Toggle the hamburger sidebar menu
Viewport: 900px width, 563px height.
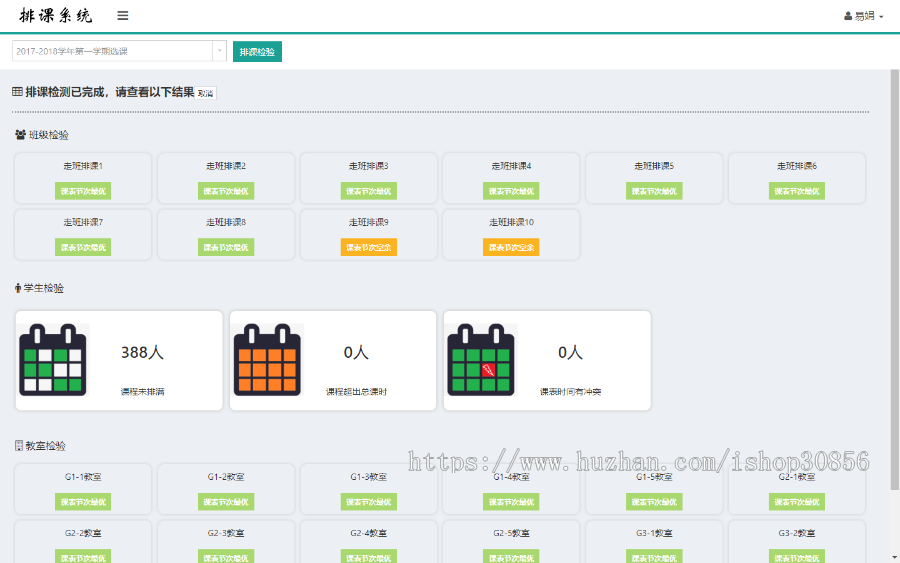[x=123, y=16]
